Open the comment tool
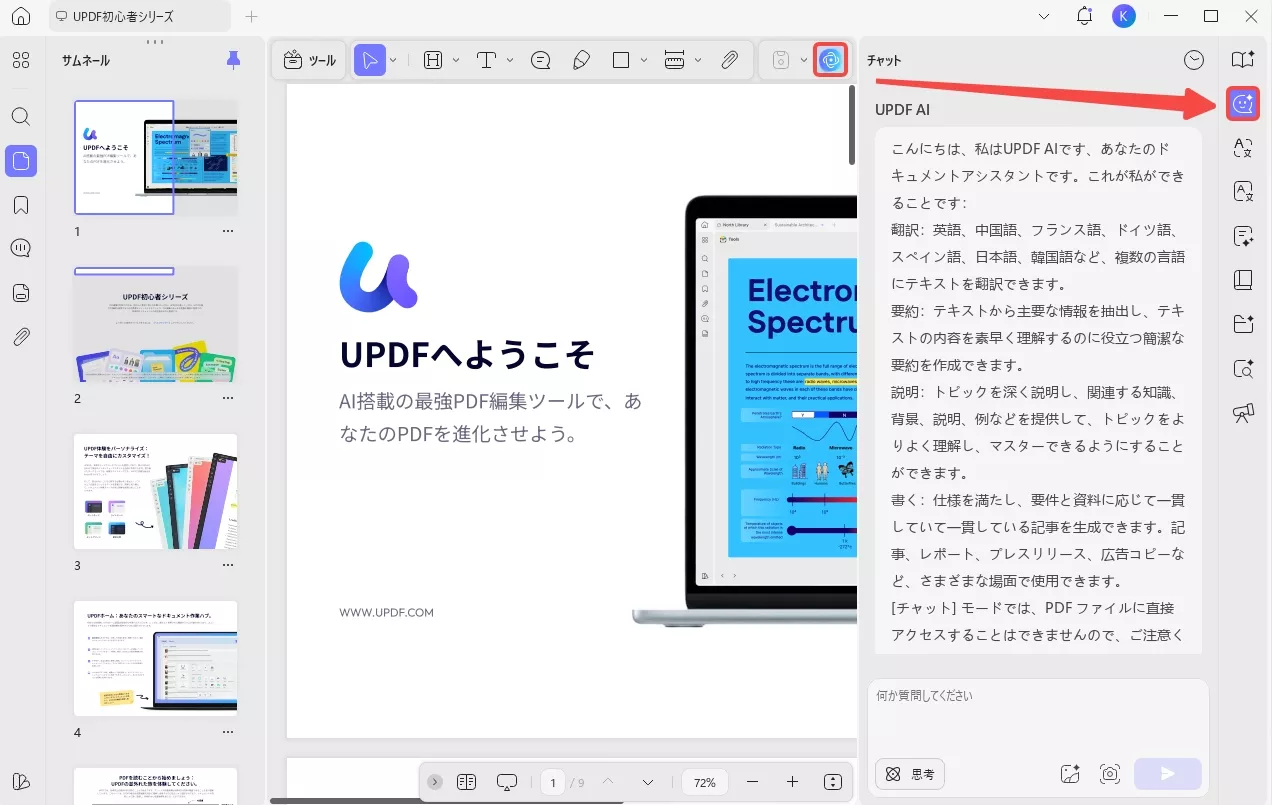This screenshot has height=805, width=1272. pyautogui.click(x=540, y=59)
